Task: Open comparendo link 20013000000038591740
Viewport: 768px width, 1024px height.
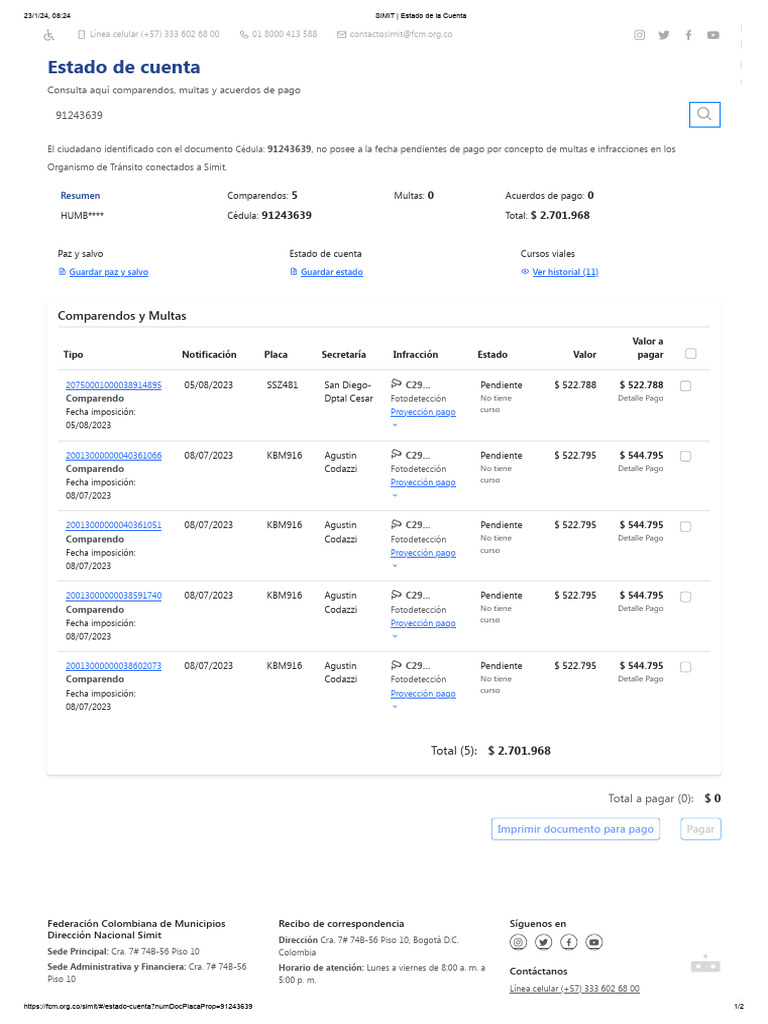Action: pyautogui.click(x=114, y=596)
